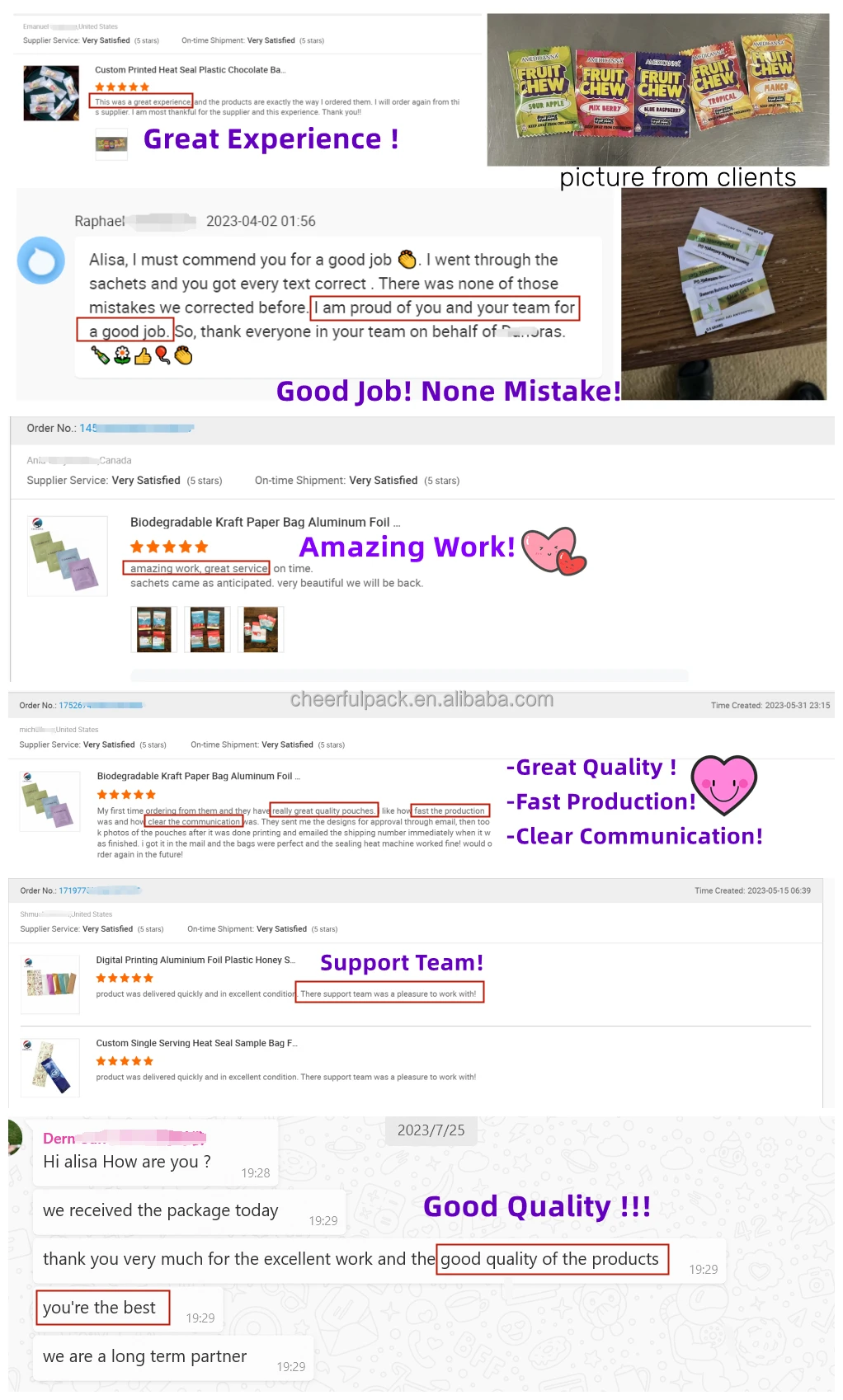
Task: Click the five-star rating under Custom Printed Heat Seal
Action: coord(122,87)
